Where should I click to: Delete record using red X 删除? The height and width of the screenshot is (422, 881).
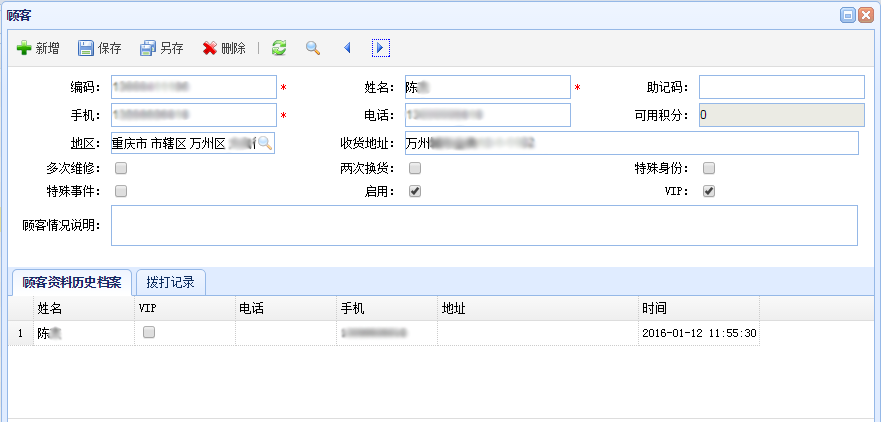click(x=210, y=48)
